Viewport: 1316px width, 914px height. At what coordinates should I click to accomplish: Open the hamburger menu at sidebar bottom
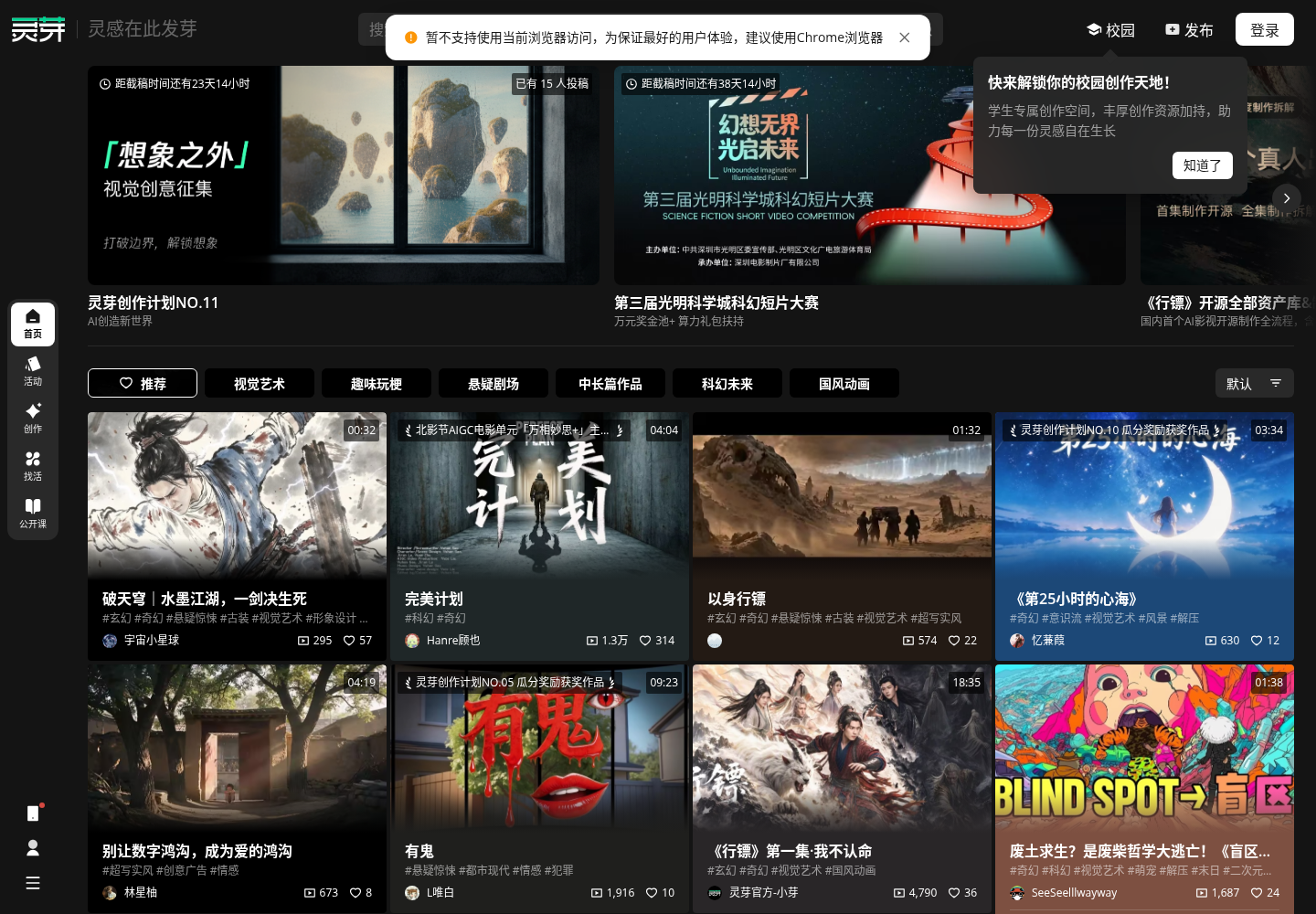pyautogui.click(x=33, y=883)
